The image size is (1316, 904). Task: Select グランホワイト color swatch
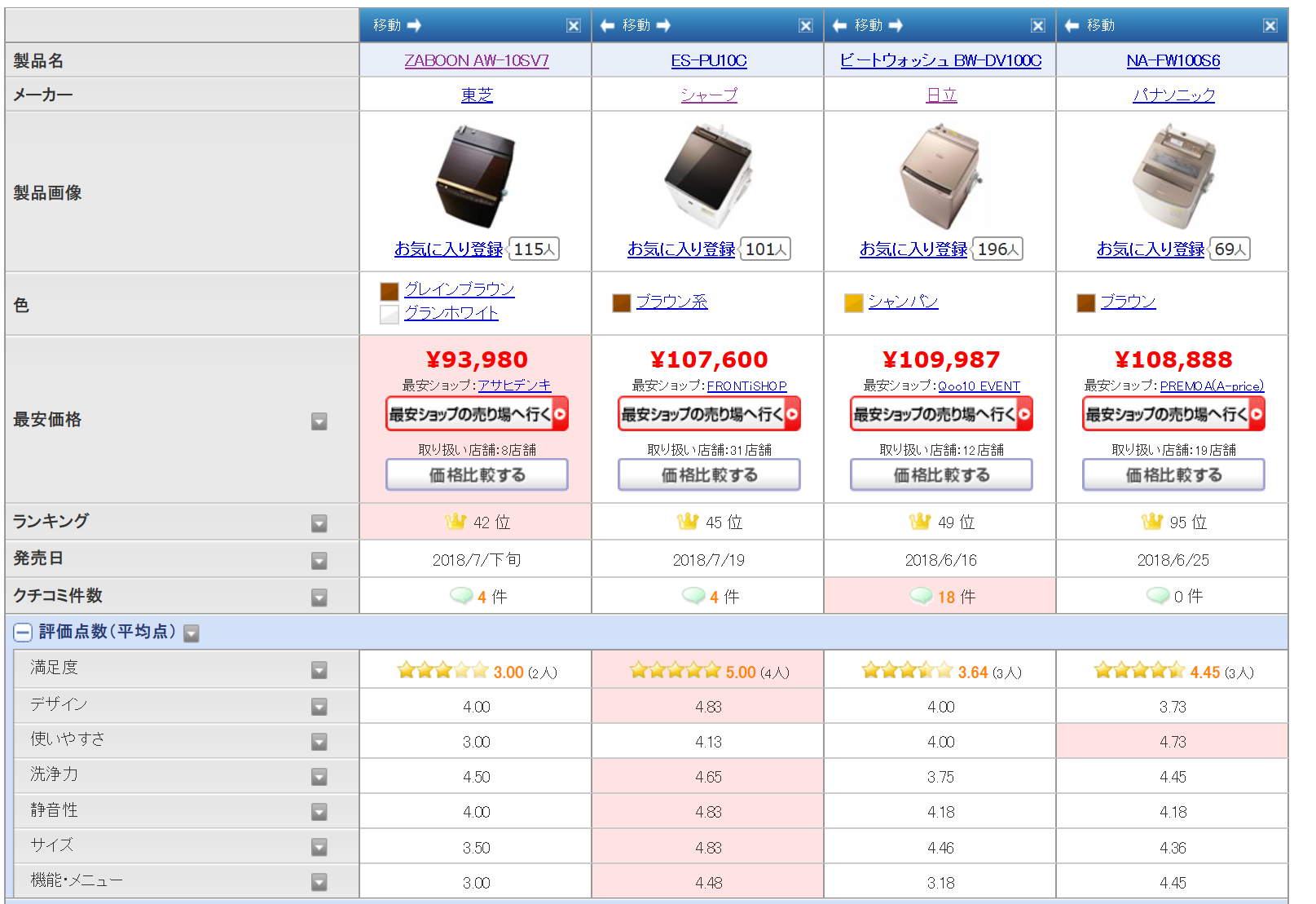tap(390, 314)
